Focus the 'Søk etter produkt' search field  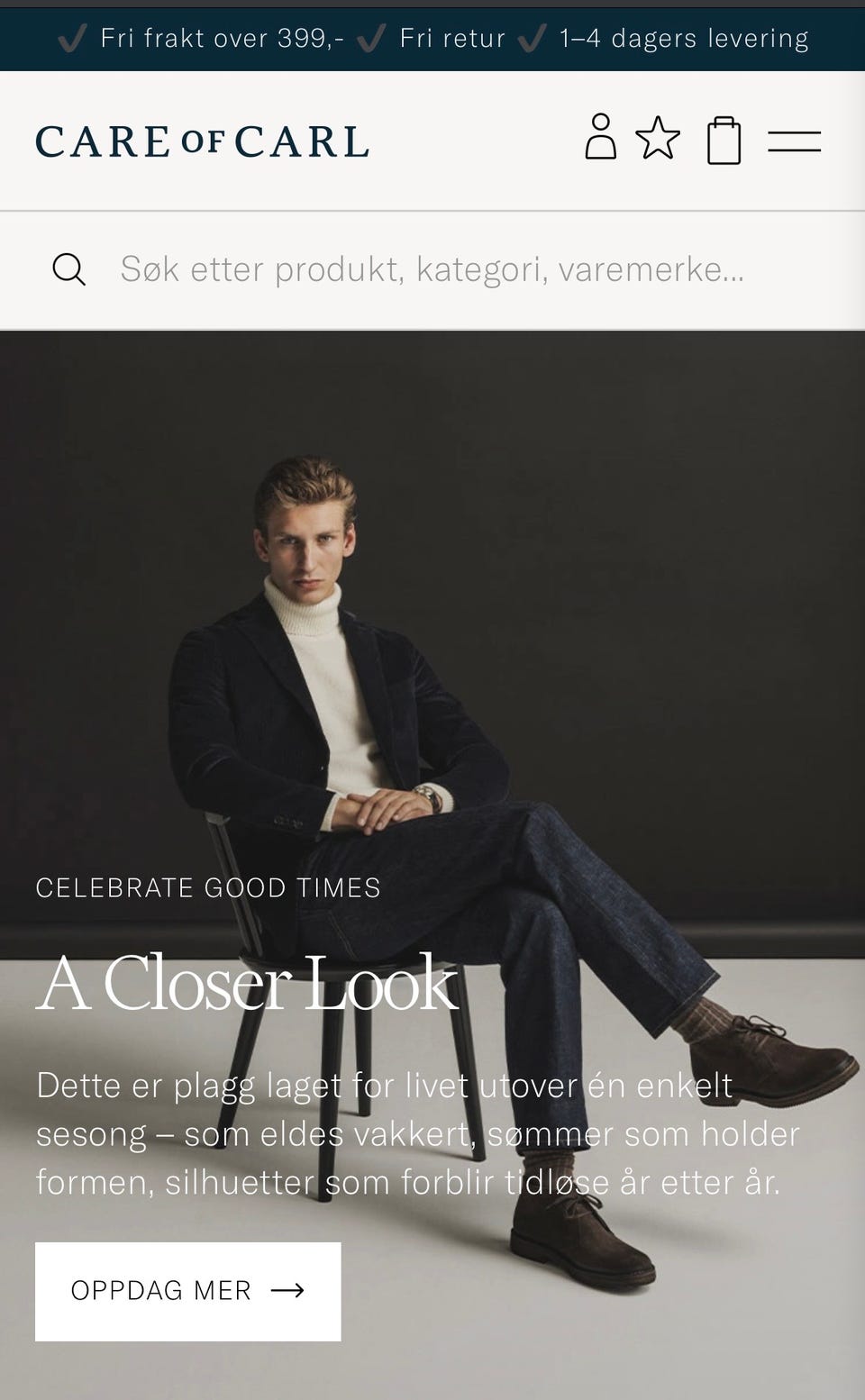click(432, 270)
